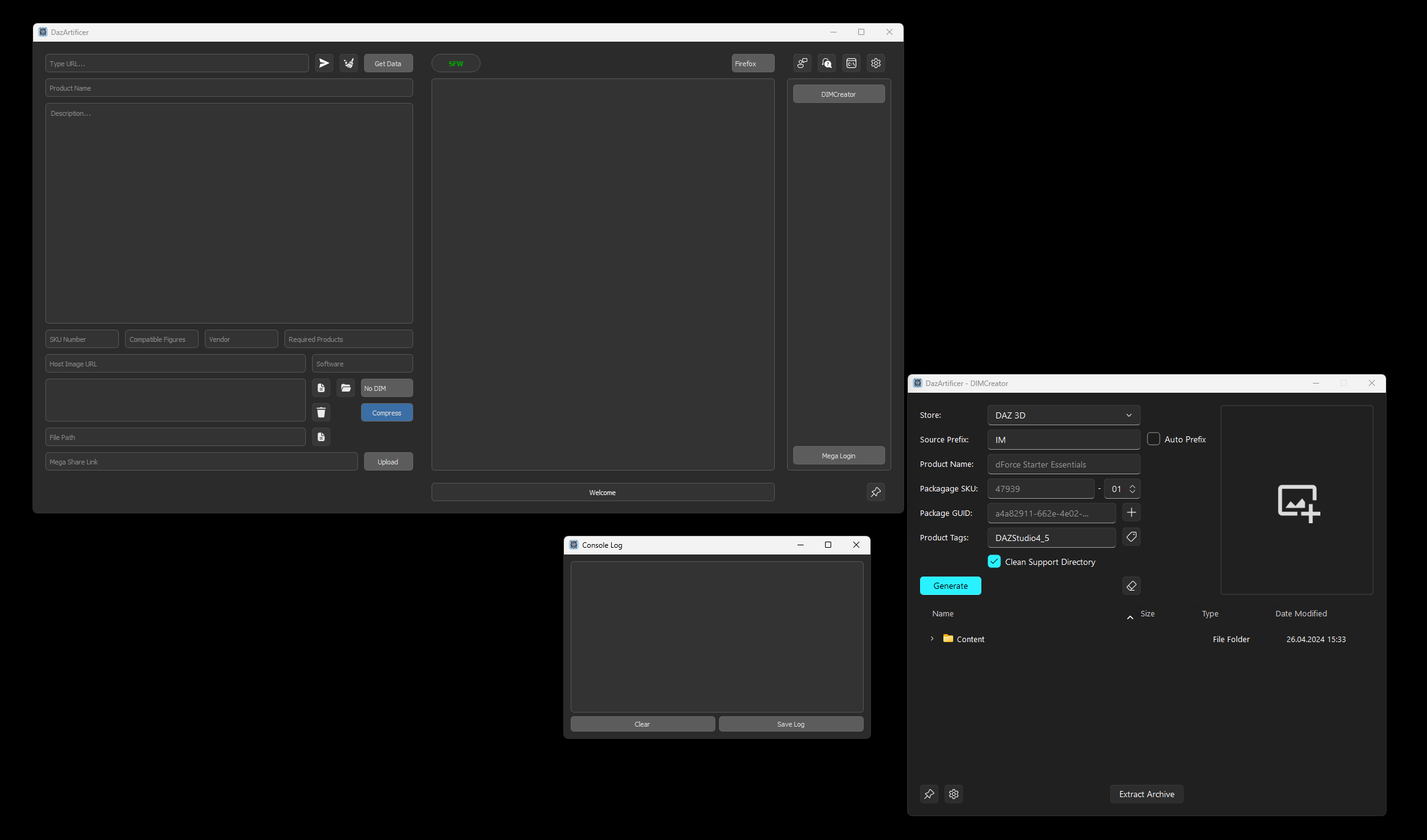Toggle the SFW filter button on
The width and height of the screenshot is (1427, 840).
pos(456,62)
